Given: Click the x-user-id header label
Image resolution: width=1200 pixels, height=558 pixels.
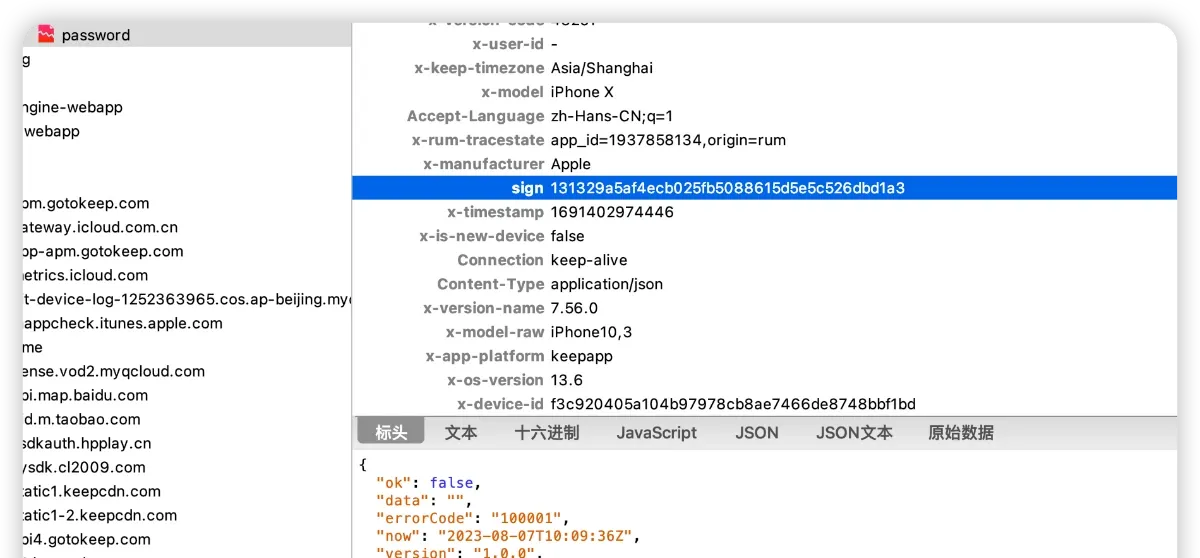Looking at the screenshot, I should 508,44.
